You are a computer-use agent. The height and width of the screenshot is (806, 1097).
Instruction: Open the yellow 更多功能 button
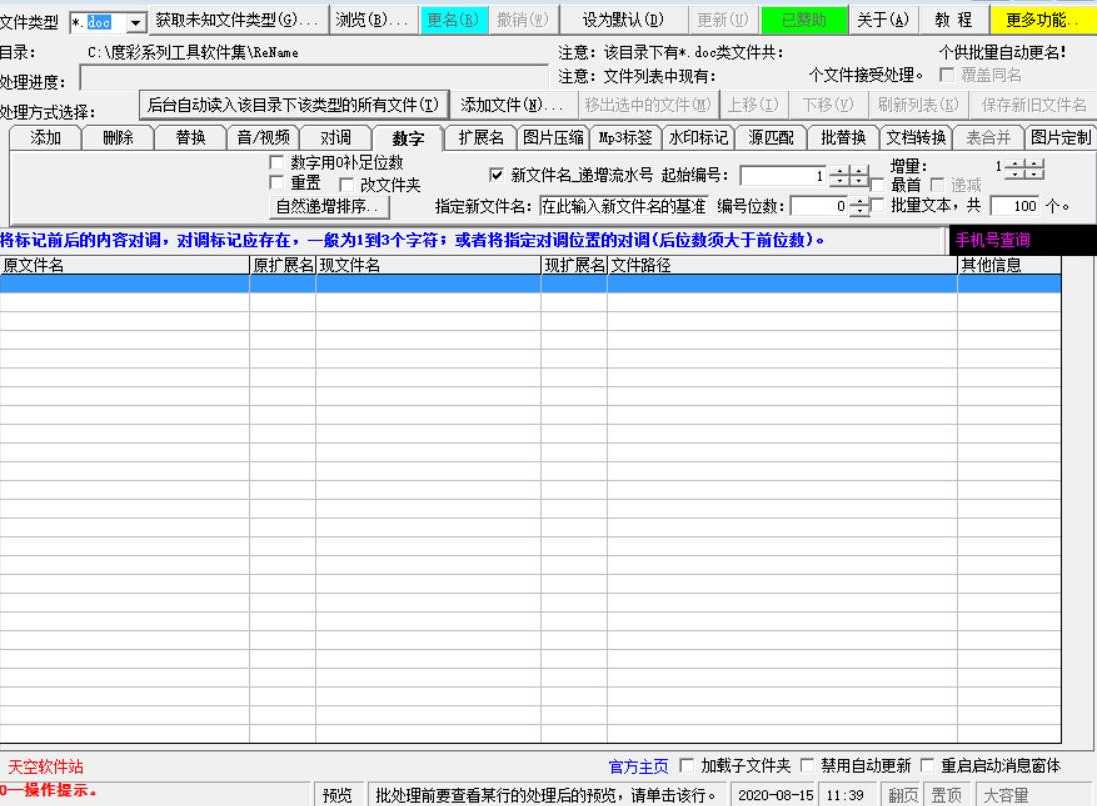[x=1042, y=20]
